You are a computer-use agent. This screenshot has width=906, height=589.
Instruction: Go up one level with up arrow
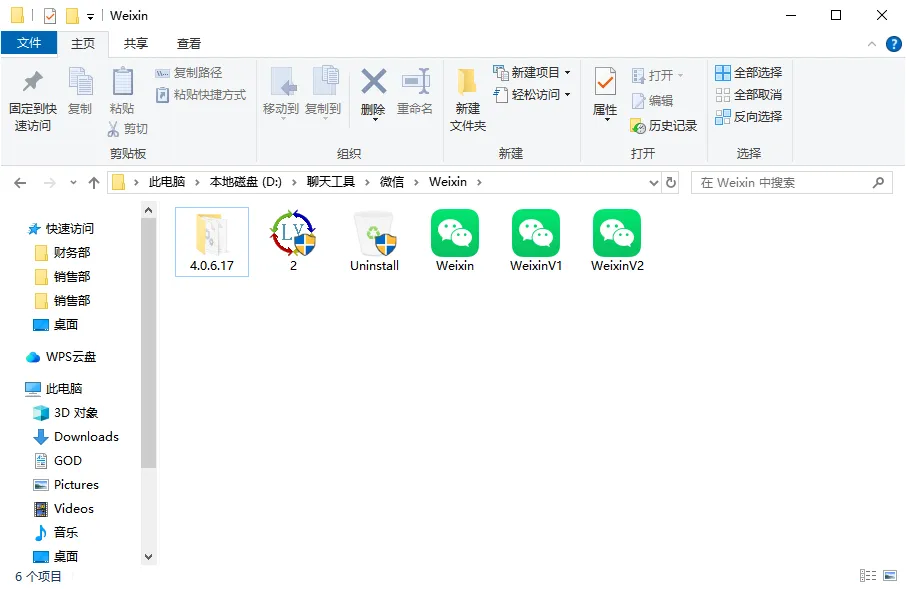point(94,183)
